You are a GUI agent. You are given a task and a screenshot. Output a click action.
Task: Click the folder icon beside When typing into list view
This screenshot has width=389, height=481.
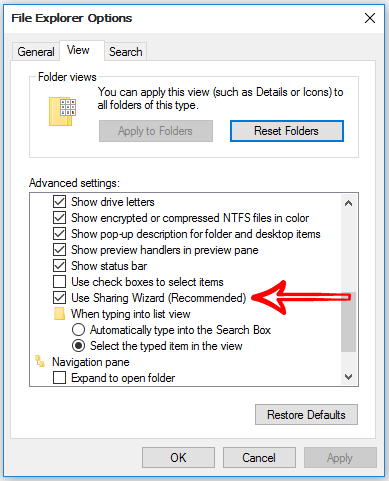(x=59, y=314)
